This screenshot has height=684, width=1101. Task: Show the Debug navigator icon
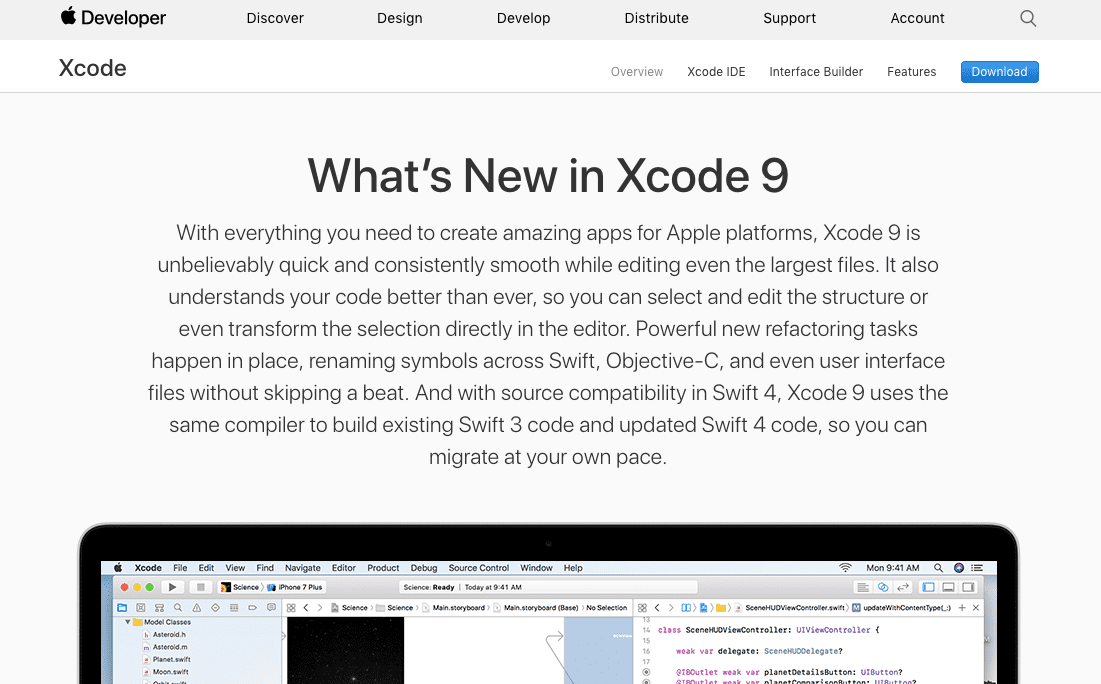[234, 607]
